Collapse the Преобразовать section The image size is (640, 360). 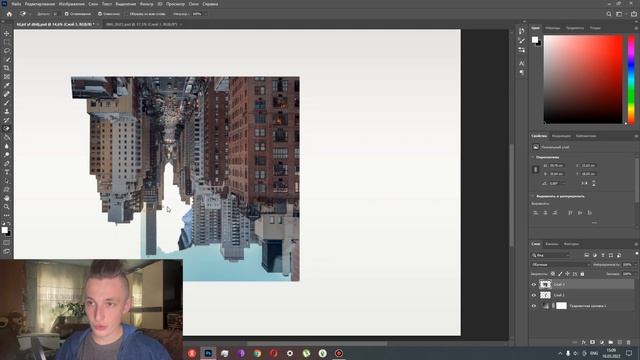[533, 157]
